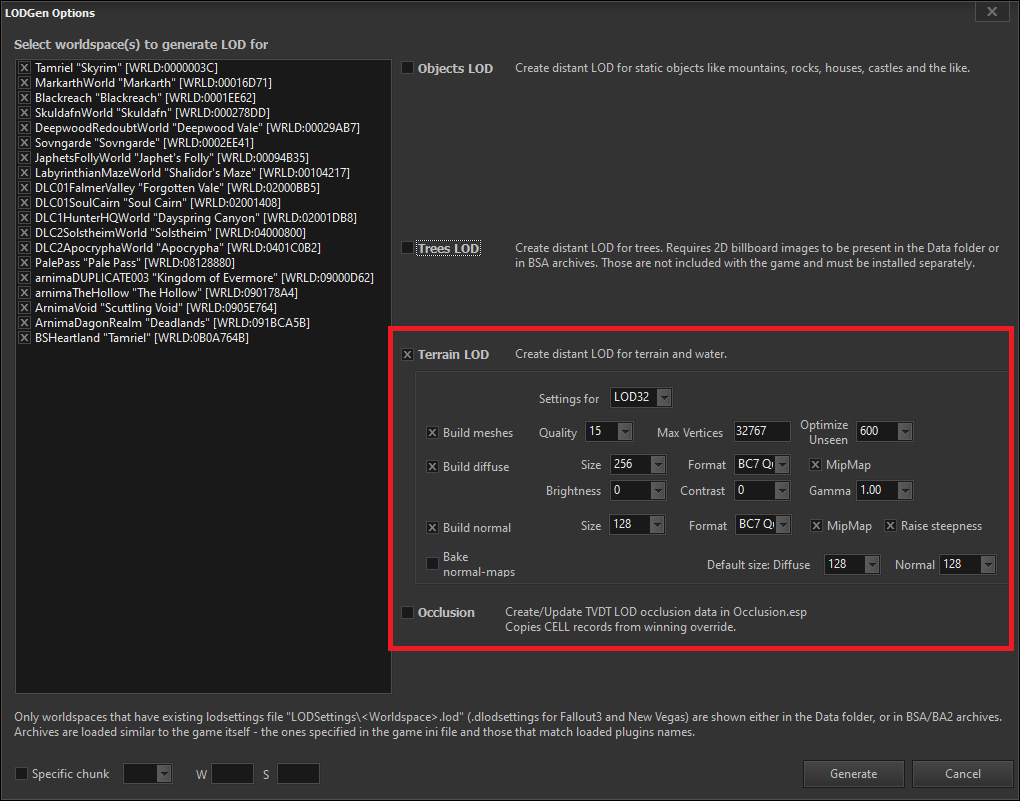The height and width of the screenshot is (801, 1020).
Task: Click the Generate button
Action: (853, 774)
